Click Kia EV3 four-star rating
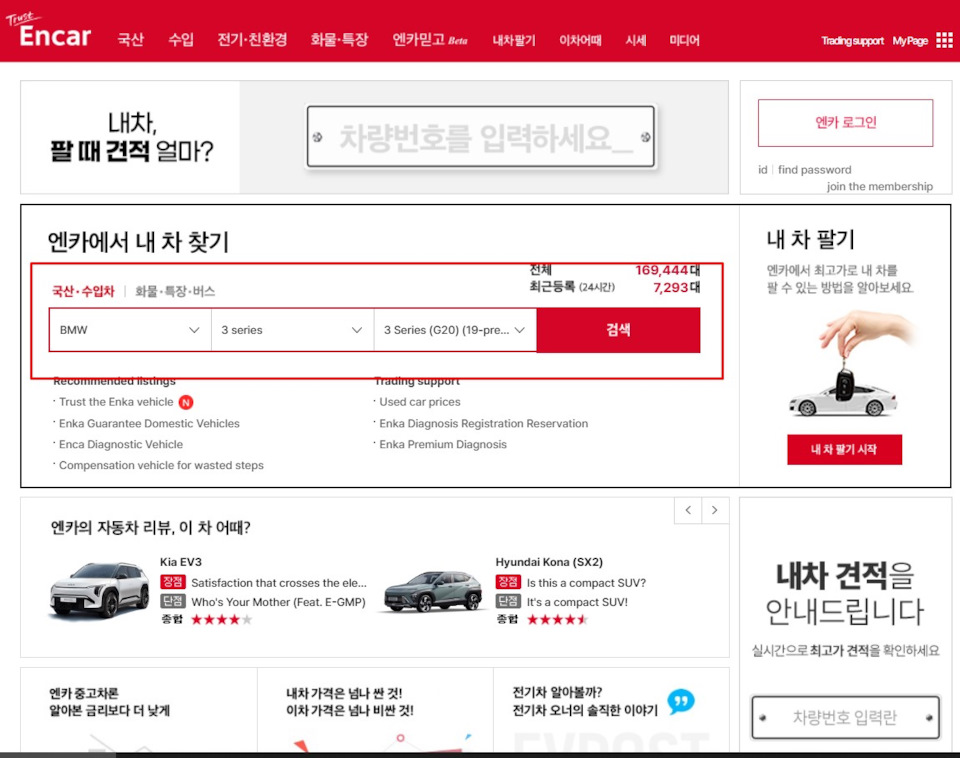 pyautogui.click(x=221, y=620)
